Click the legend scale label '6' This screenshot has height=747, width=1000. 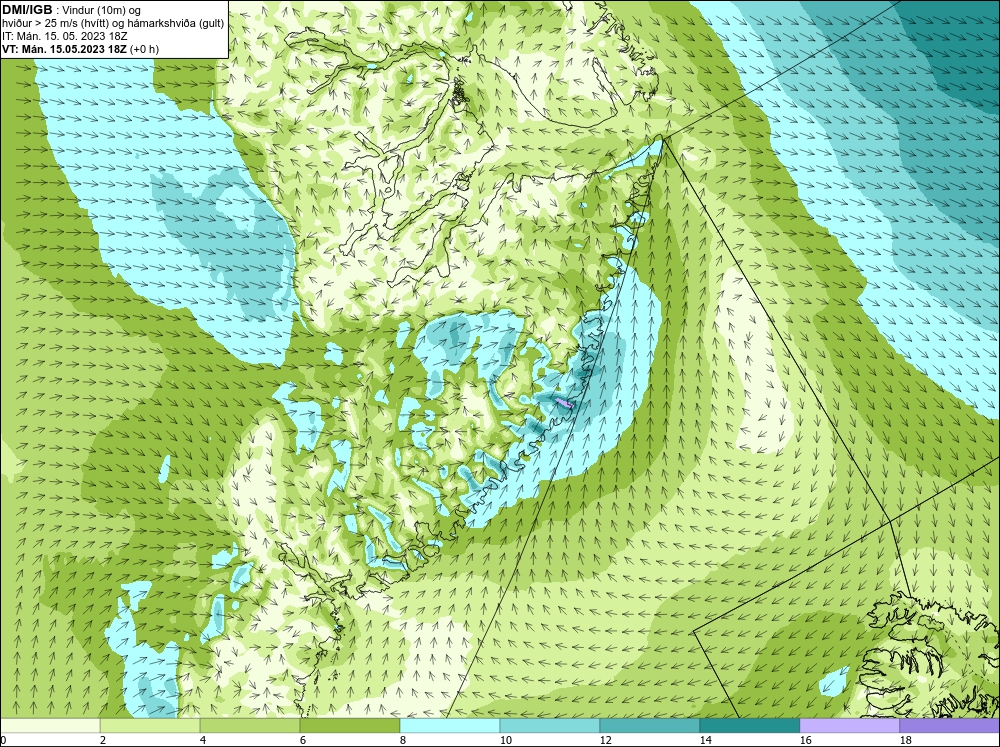[303, 740]
